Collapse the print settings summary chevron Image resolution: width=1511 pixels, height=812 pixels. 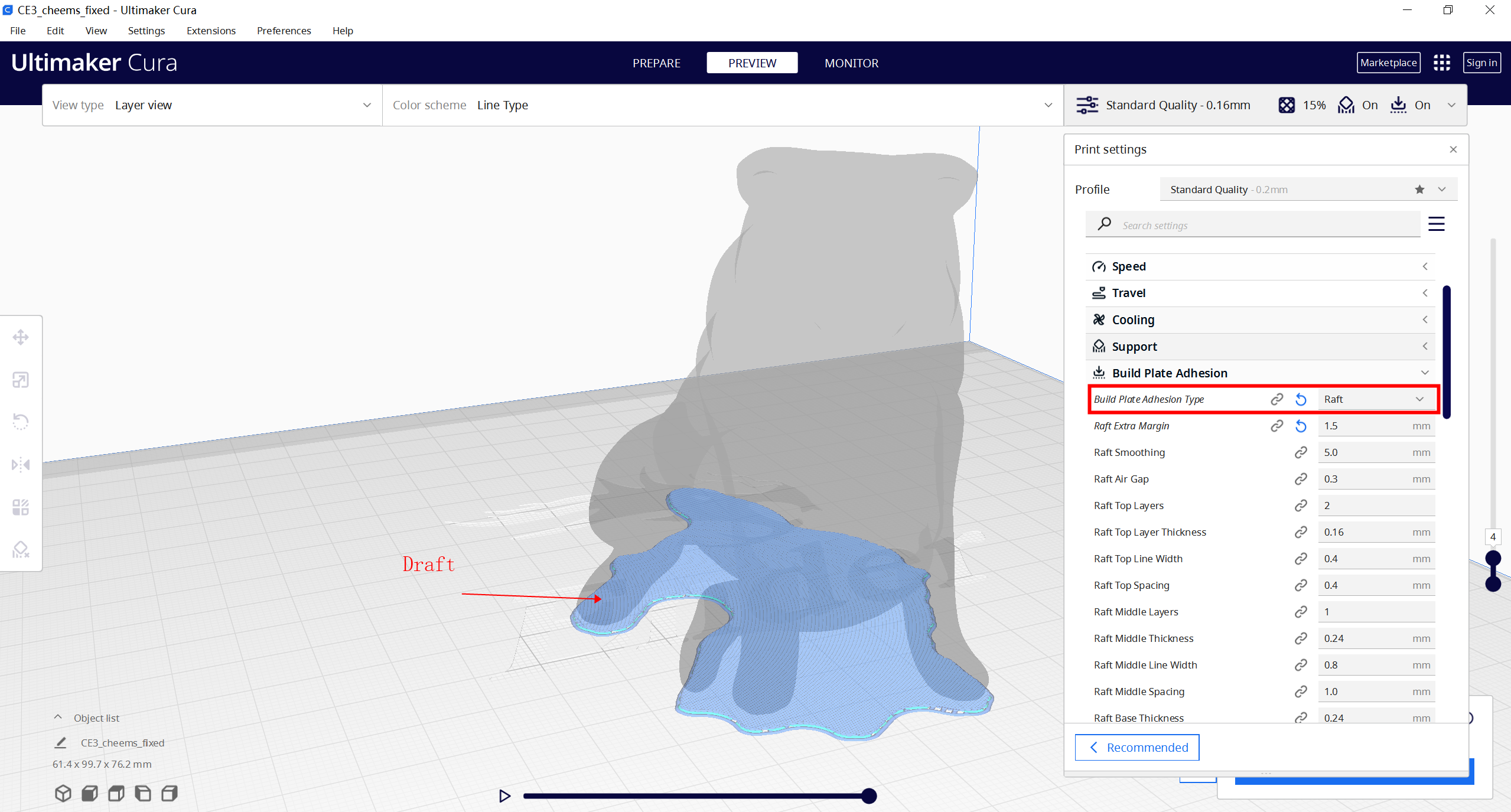pyautogui.click(x=1451, y=105)
